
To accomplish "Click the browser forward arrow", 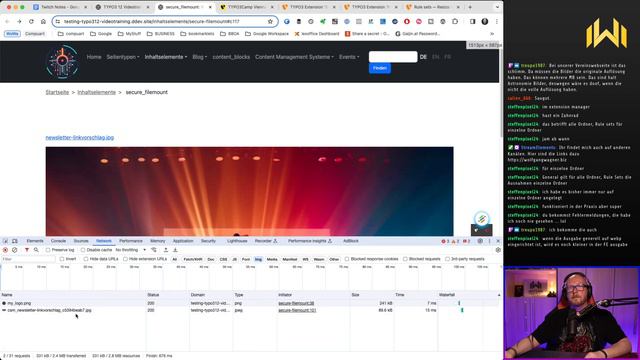I will [x=19, y=21].
